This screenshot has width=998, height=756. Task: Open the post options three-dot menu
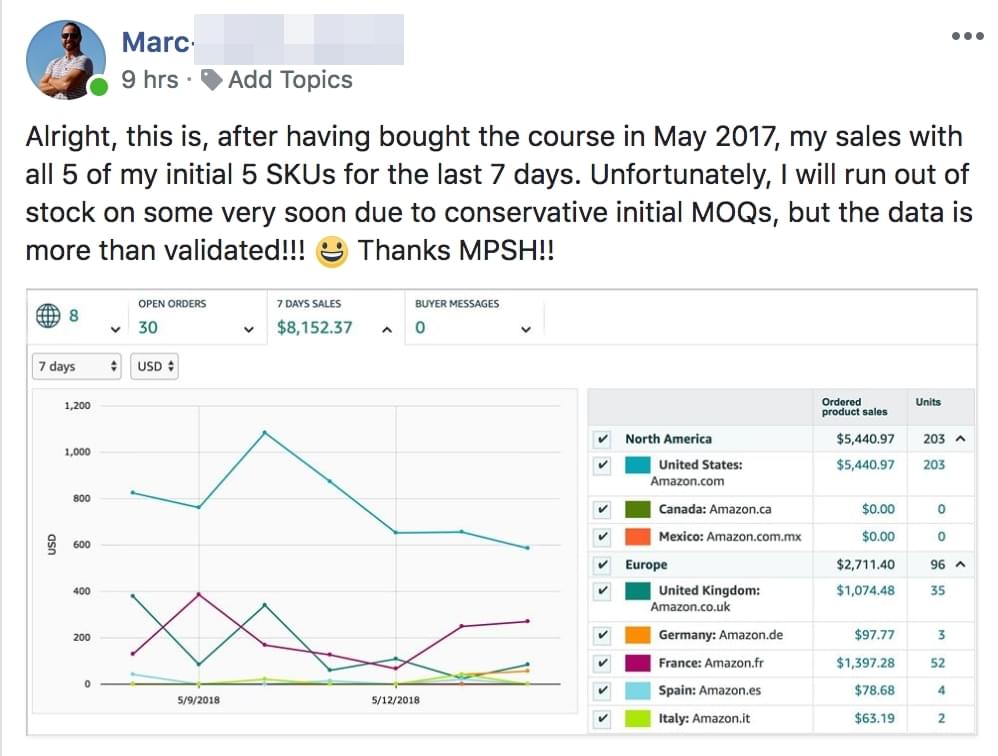pyautogui.click(x=967, y=36)
